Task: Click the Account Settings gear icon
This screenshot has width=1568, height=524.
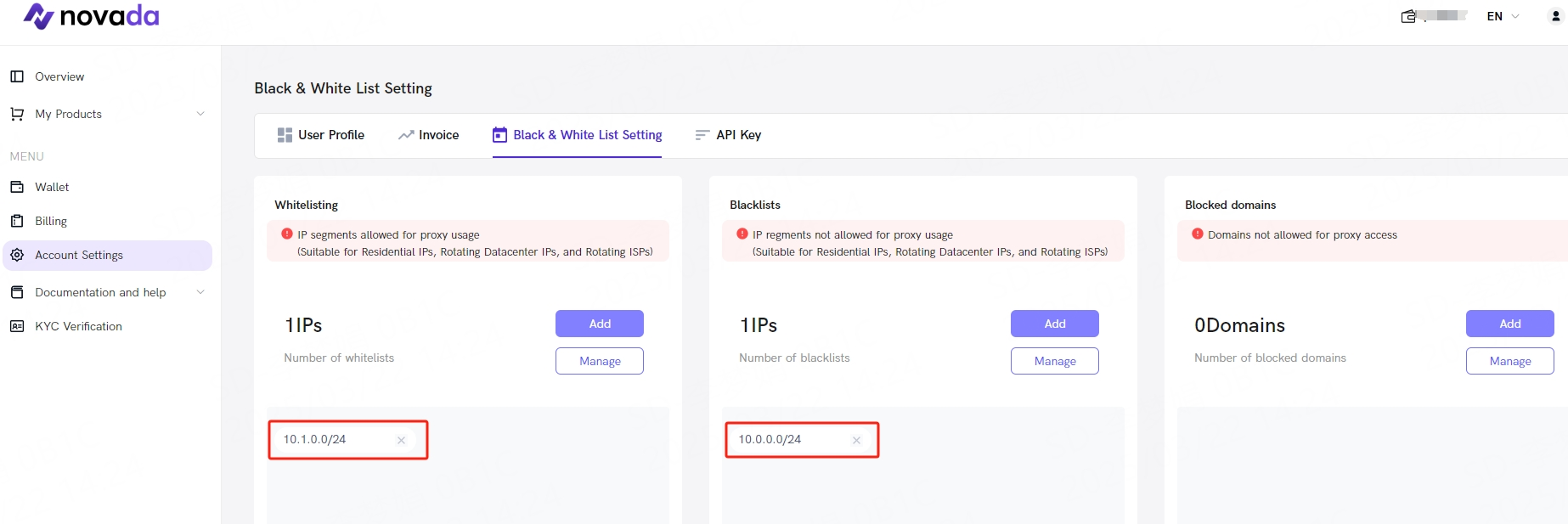Action: (x=17, y=255)
